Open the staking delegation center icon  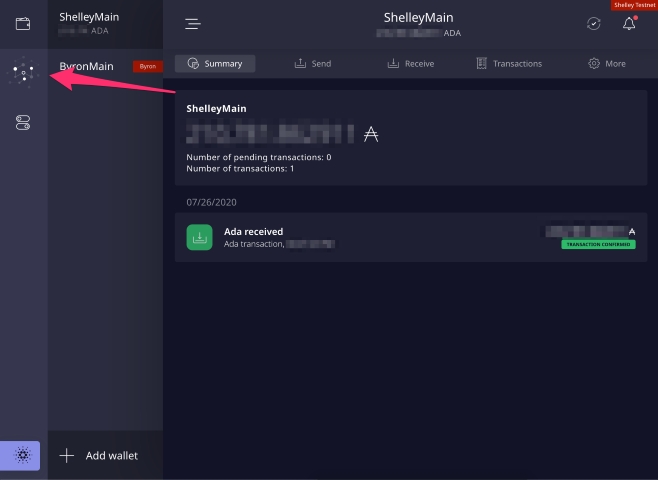coord(23,72)
